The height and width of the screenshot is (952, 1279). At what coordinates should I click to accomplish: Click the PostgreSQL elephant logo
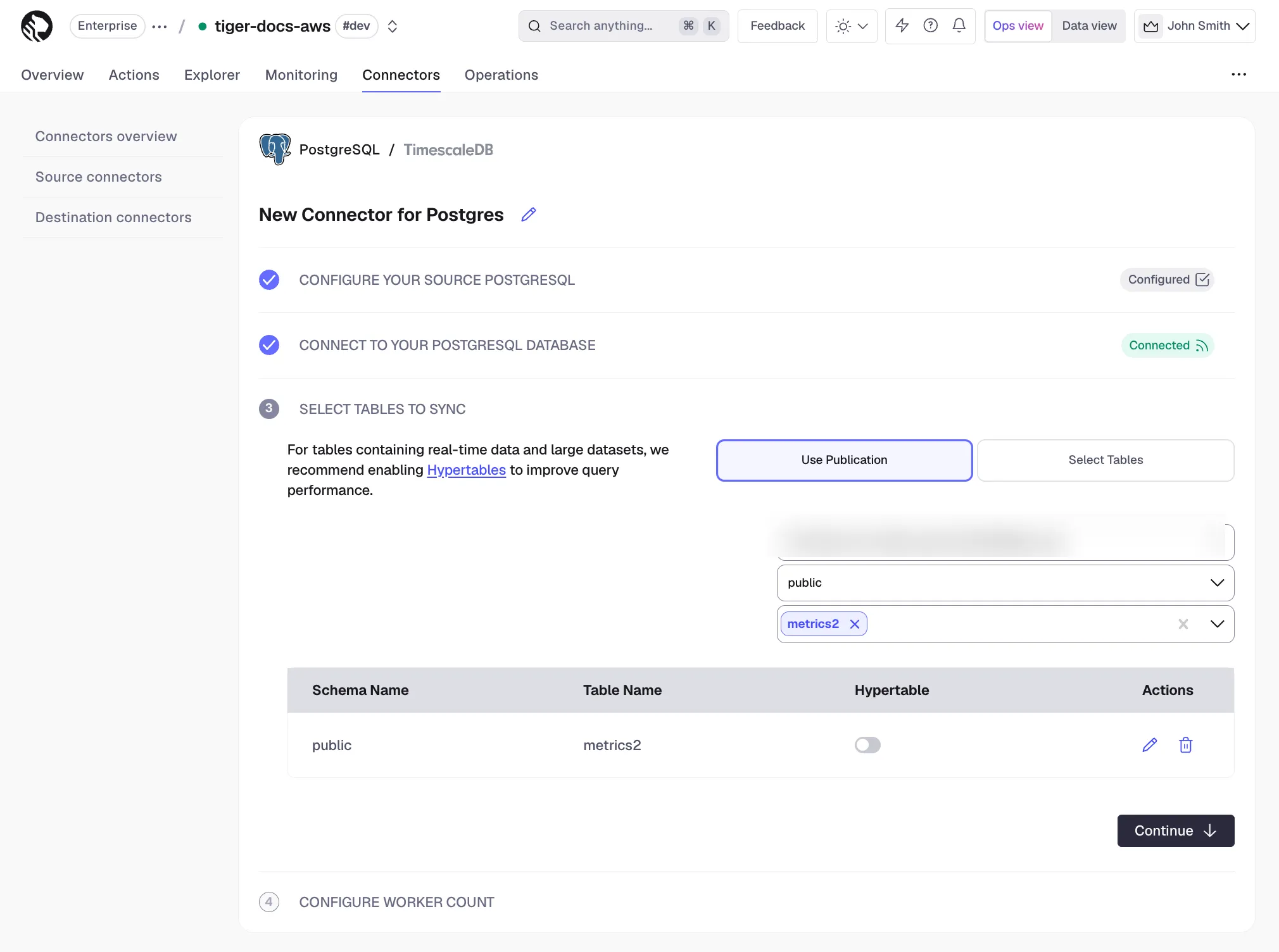[x=275, y=149]
